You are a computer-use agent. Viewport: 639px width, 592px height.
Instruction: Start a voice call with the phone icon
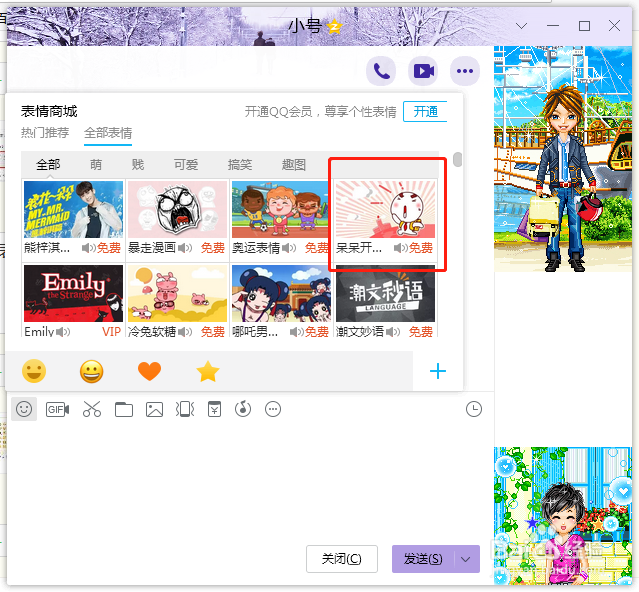(381, 71)
